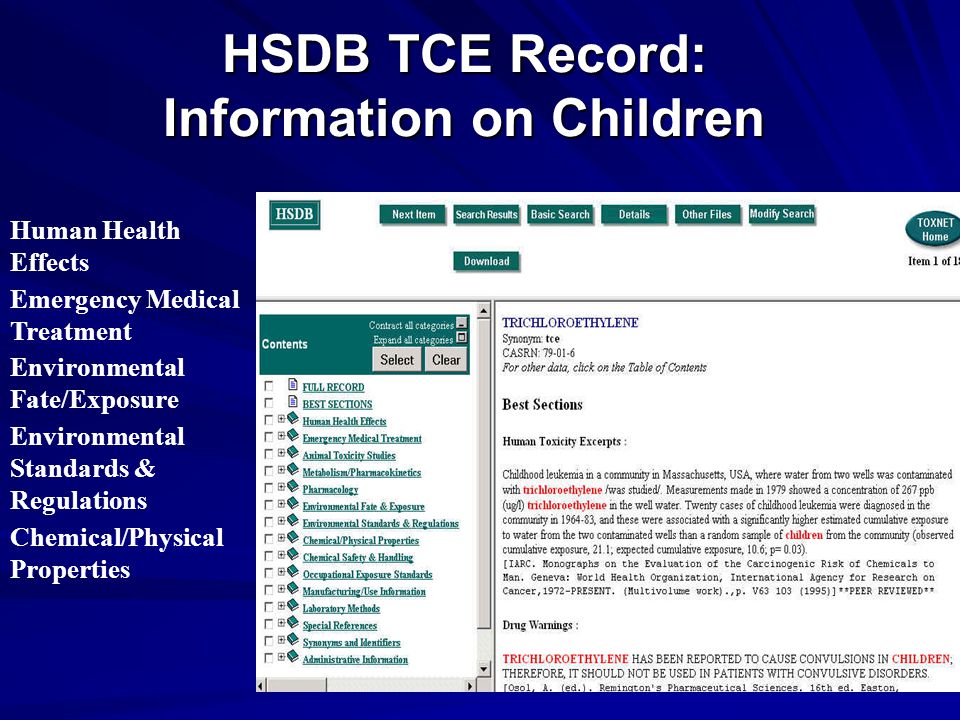
Task: Expand Human Health Effects tree node
Action: click(x=281, y=419)
